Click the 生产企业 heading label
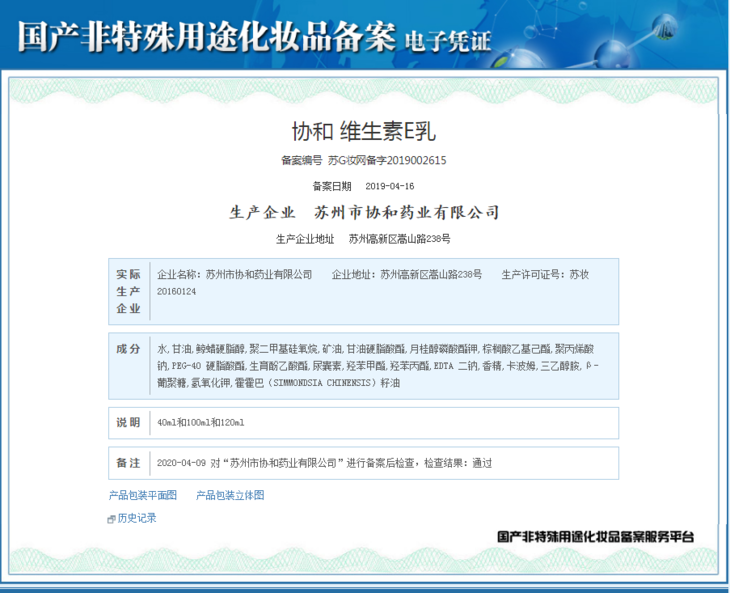Screen dimensions: 730x593 262,213
